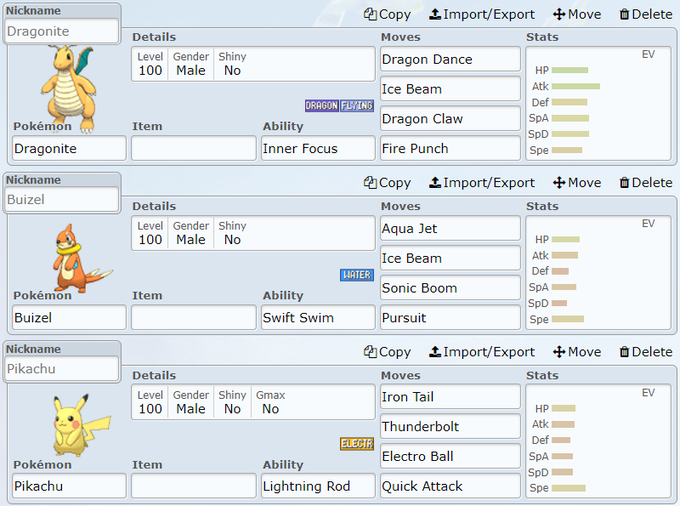This screenshot has height=506, width=680.
Task: Click the Delete trash icon for Pikachu
Action: [624, 352]
